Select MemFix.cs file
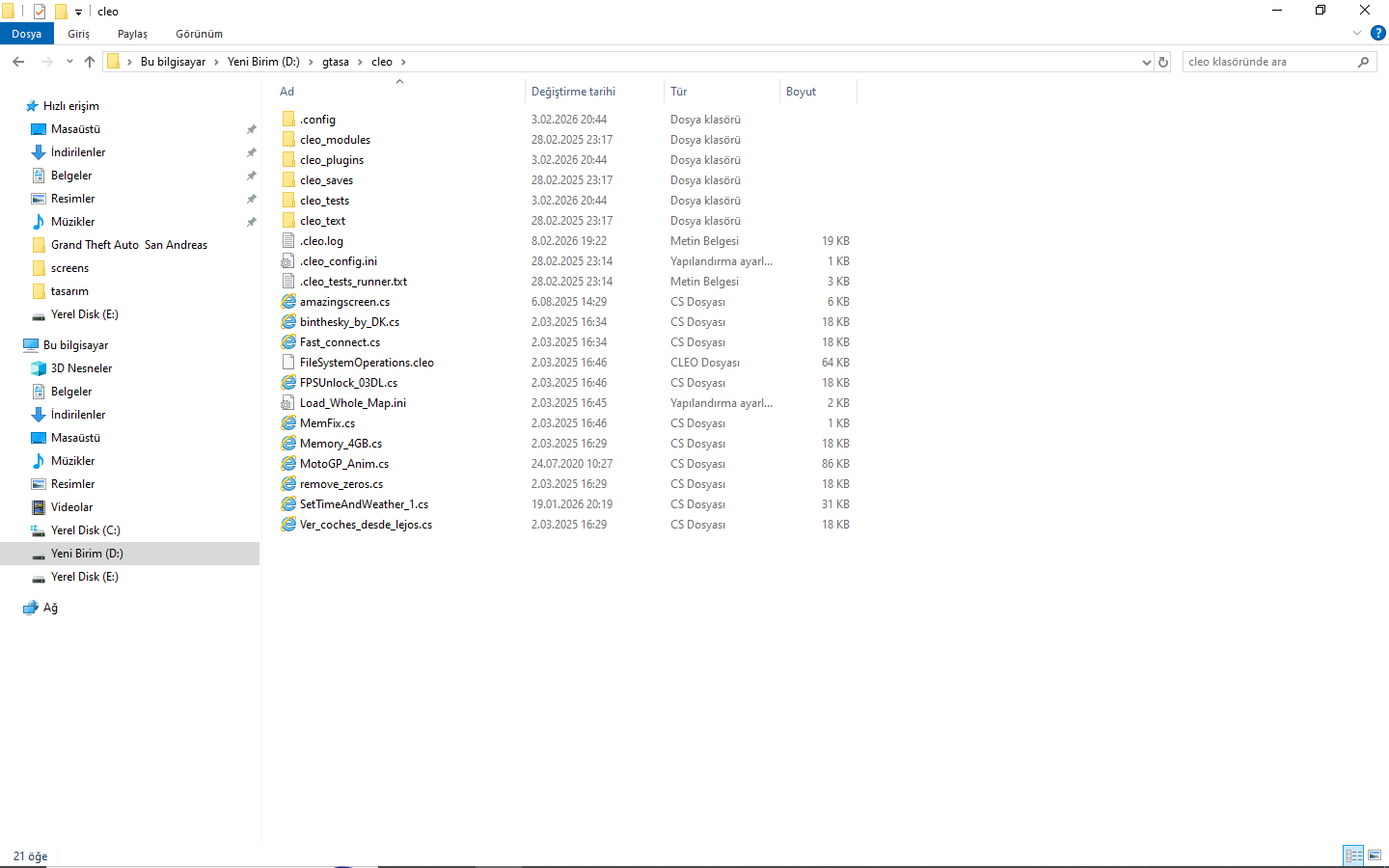Image resolution: width=1389 pixels, height=868 pixels. click(327, 423)
